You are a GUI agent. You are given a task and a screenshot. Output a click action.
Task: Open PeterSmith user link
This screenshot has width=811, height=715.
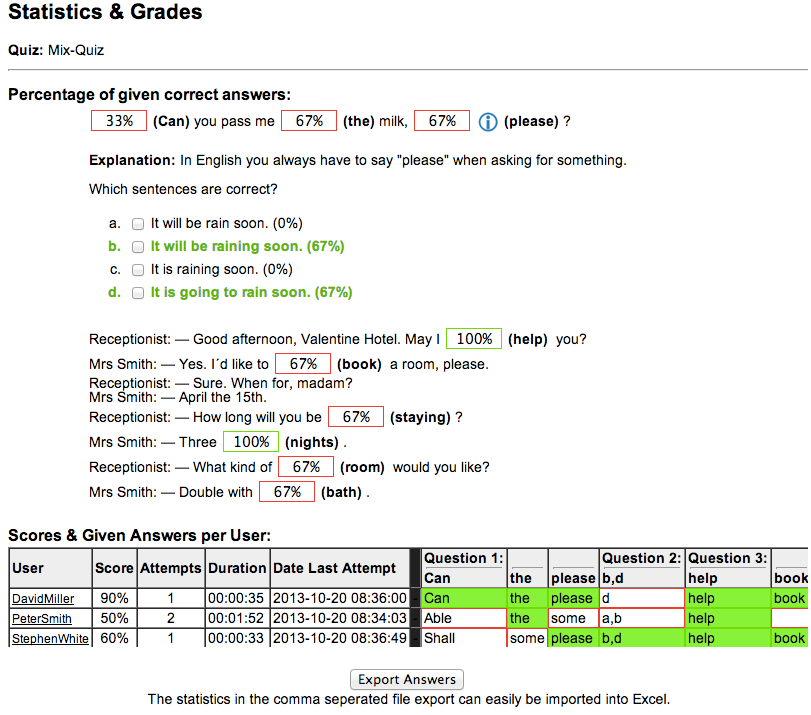(42, 619)
